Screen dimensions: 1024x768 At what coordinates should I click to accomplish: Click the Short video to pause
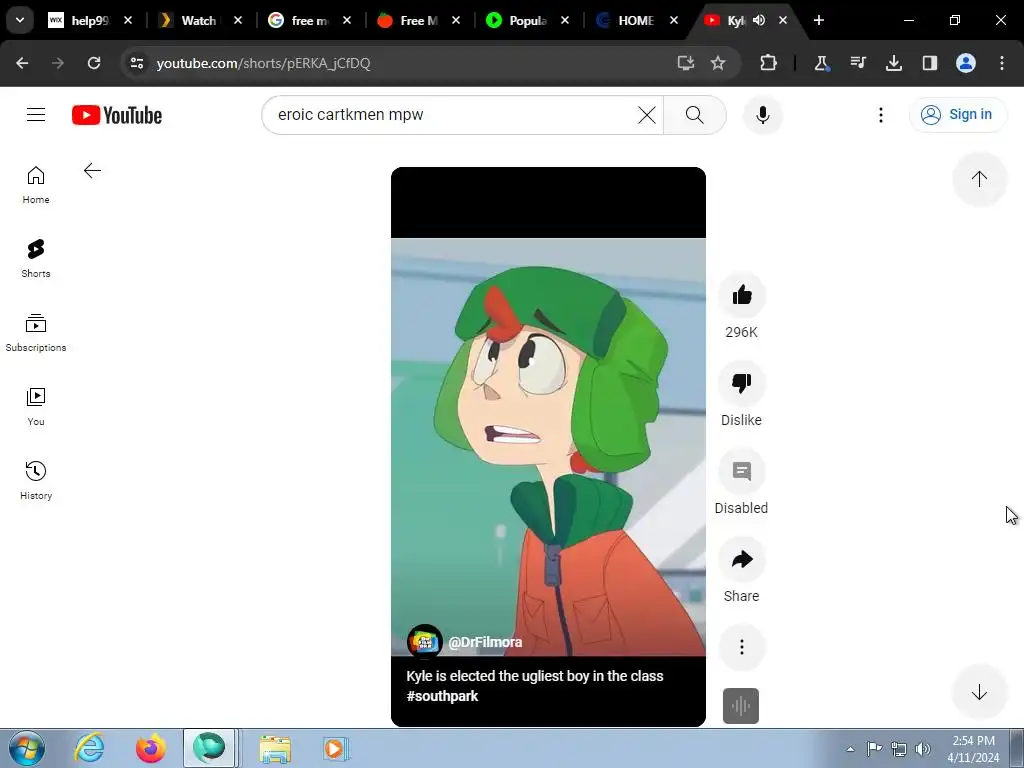point(548,447)
